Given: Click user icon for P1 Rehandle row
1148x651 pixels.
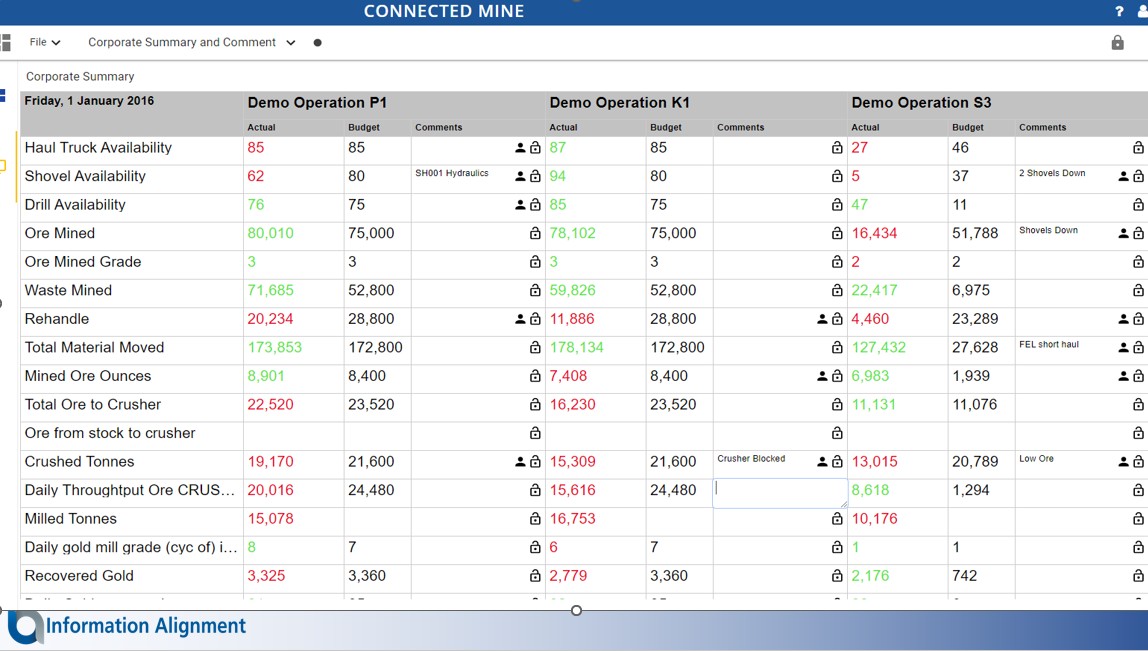Looking at the screenshot, I should coord(520,319).
